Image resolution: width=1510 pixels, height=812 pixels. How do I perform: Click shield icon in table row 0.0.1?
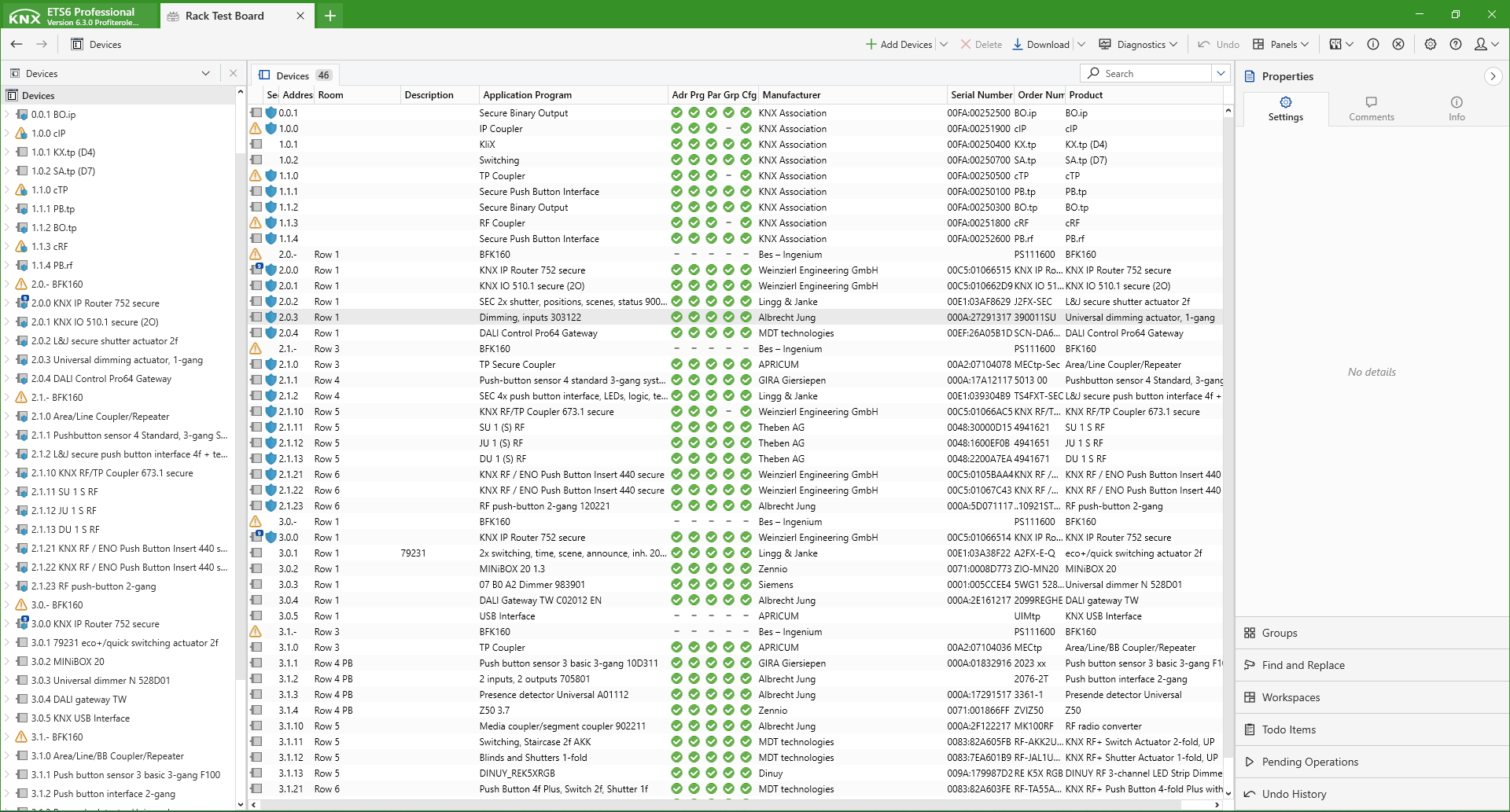[x=271, y=112]
